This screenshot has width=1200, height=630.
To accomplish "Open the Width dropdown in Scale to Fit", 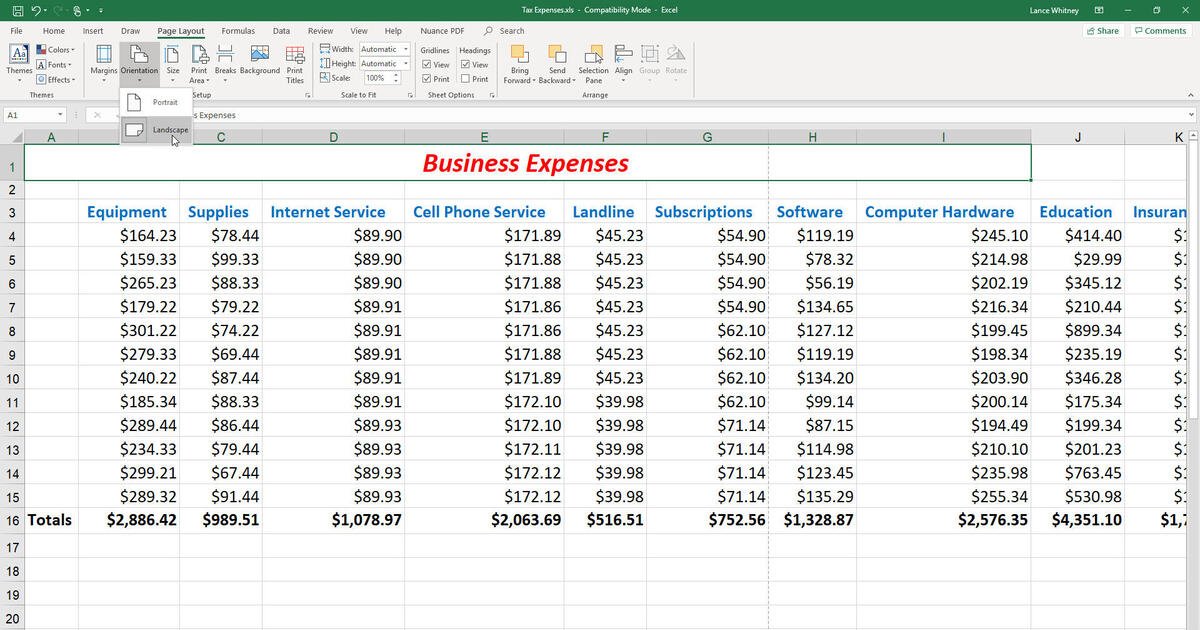I will click(x=407, y=48).
